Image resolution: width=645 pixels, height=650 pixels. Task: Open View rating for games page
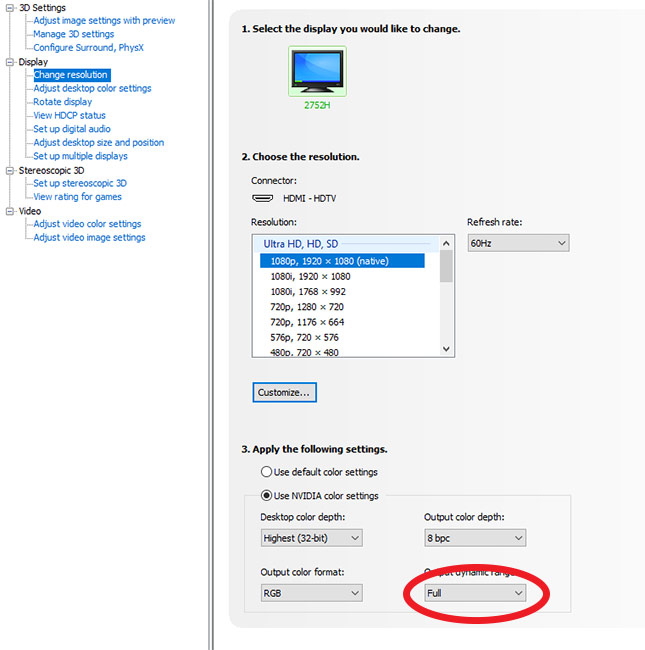coord(78,197)
